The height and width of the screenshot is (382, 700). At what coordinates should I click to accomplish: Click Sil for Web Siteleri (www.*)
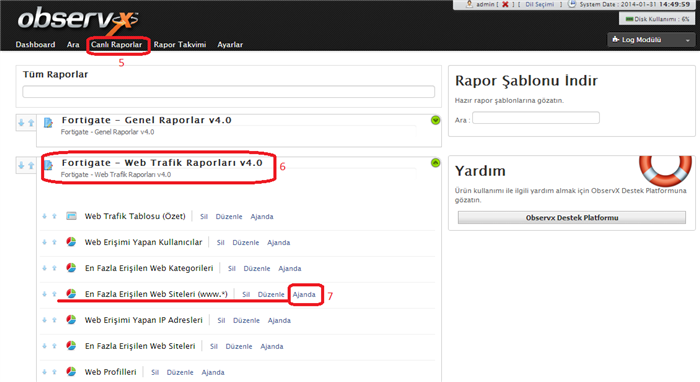tap(246, 295)
